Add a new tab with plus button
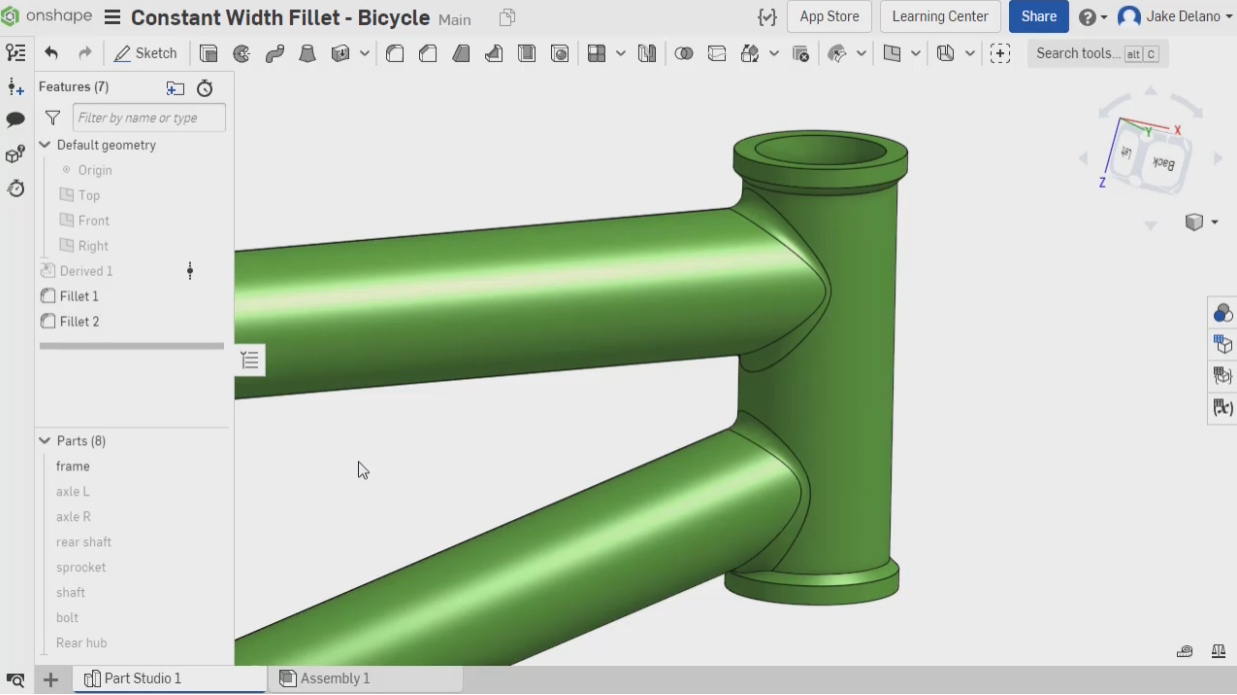The width and height of the screenshot is (1237, 695). pyautogui.click(x=50, y=680)
